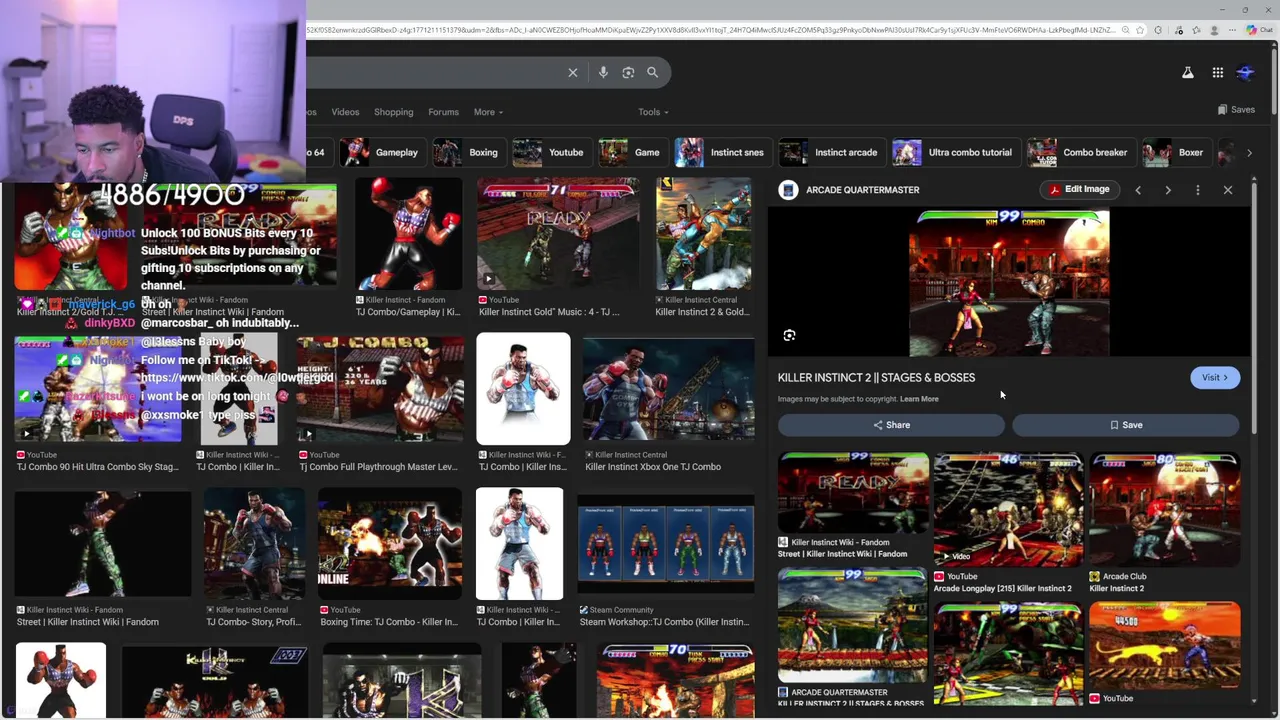Open the Google account avatar
The width and height of the screenshot is (1280, 720).
click(1246, 72)
